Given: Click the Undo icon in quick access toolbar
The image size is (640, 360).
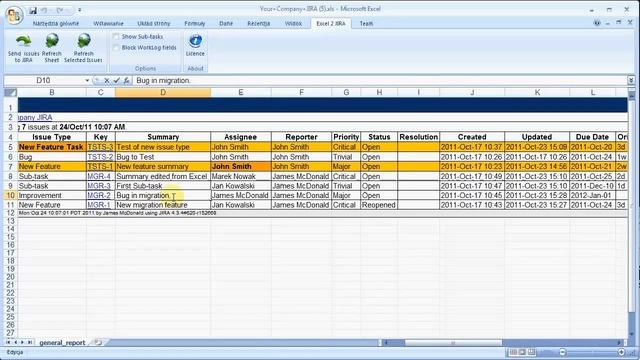Looking at the screenshot, I should pos(44,10).
